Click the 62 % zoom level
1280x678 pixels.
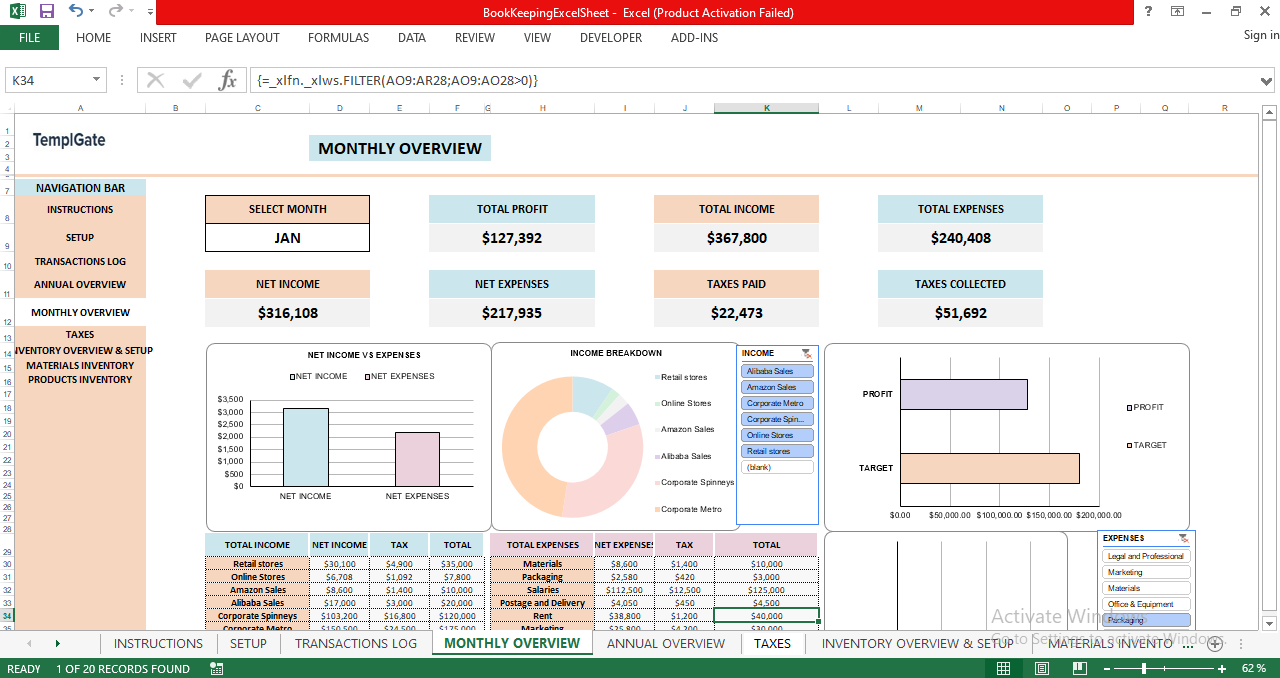[1253, 668]
